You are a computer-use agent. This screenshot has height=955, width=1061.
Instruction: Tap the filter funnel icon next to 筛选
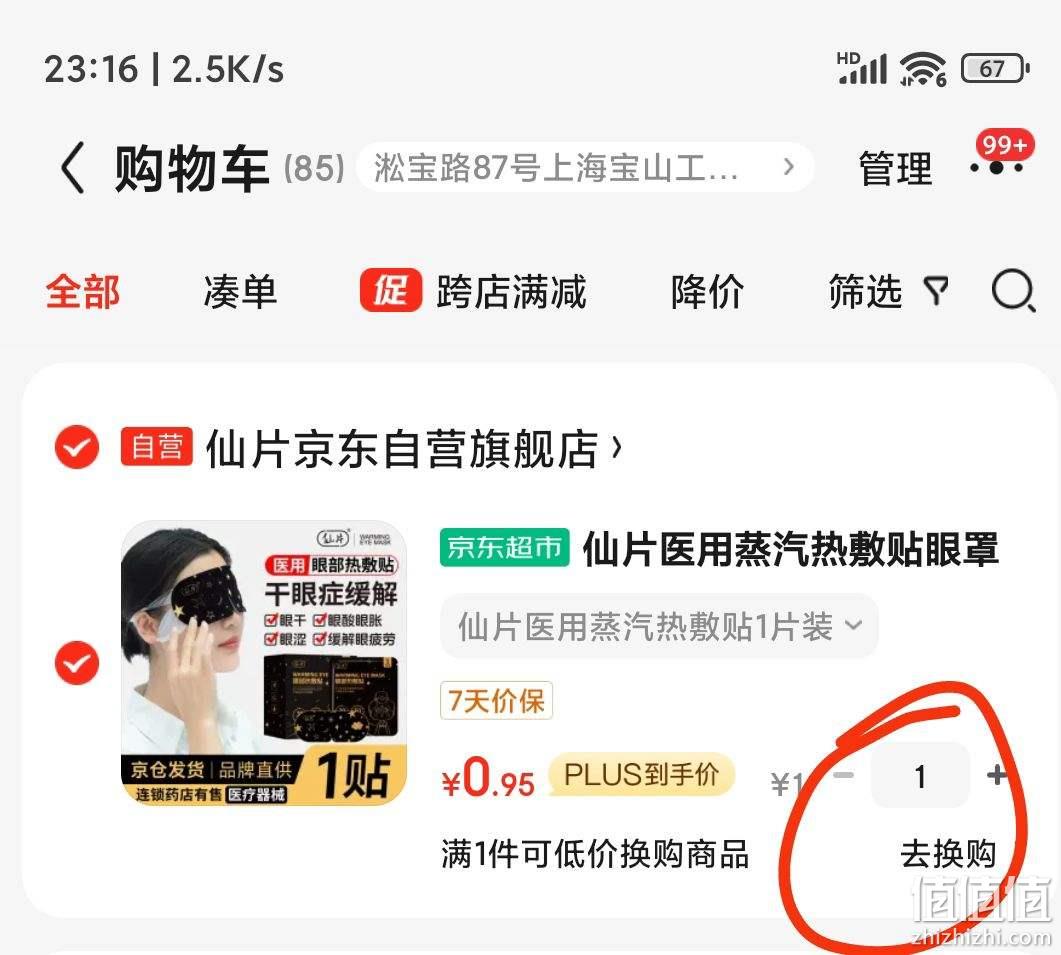point(936,292)
